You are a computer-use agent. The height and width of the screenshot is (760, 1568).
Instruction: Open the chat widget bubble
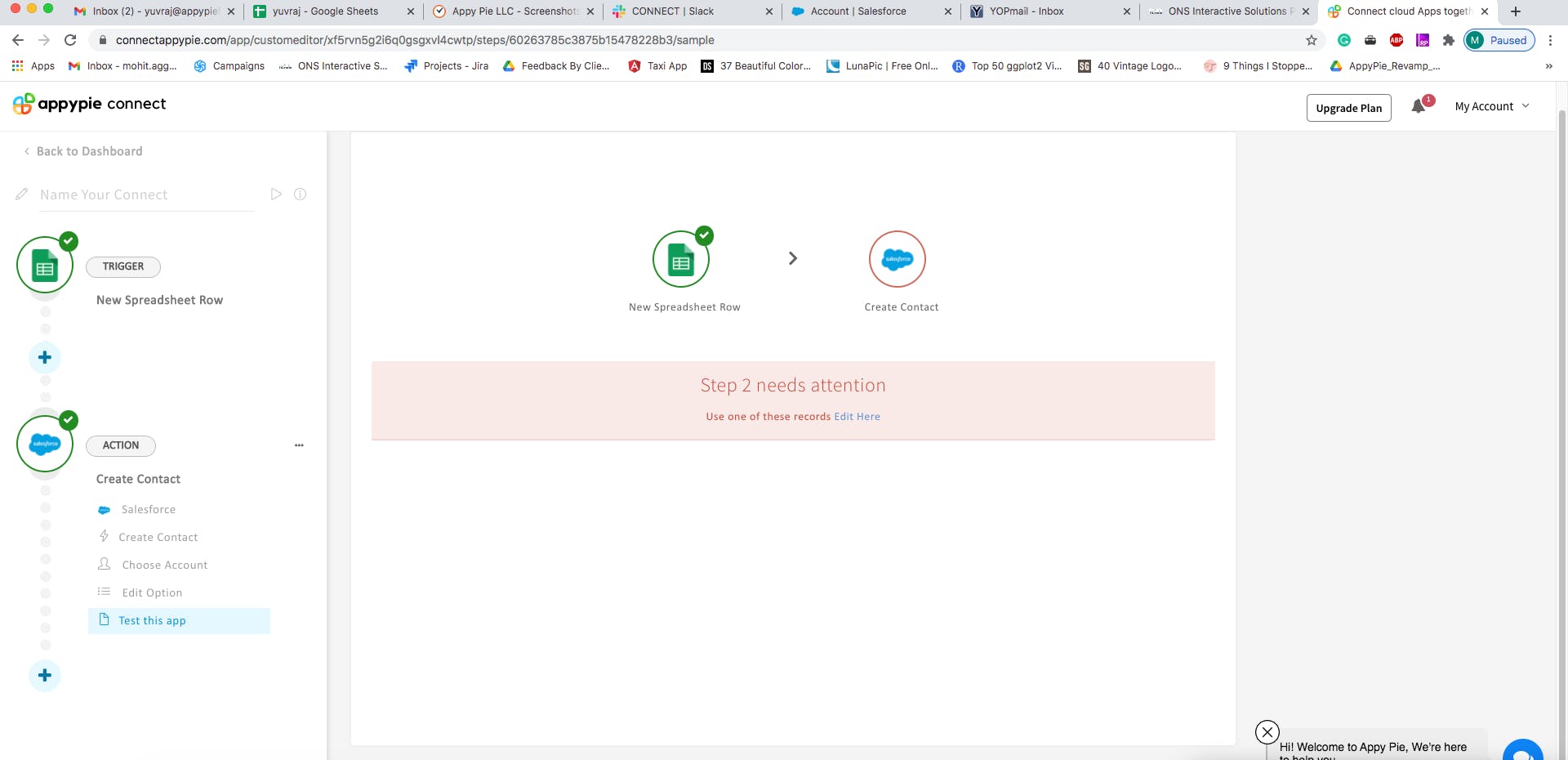click(x=1523, y=750)
